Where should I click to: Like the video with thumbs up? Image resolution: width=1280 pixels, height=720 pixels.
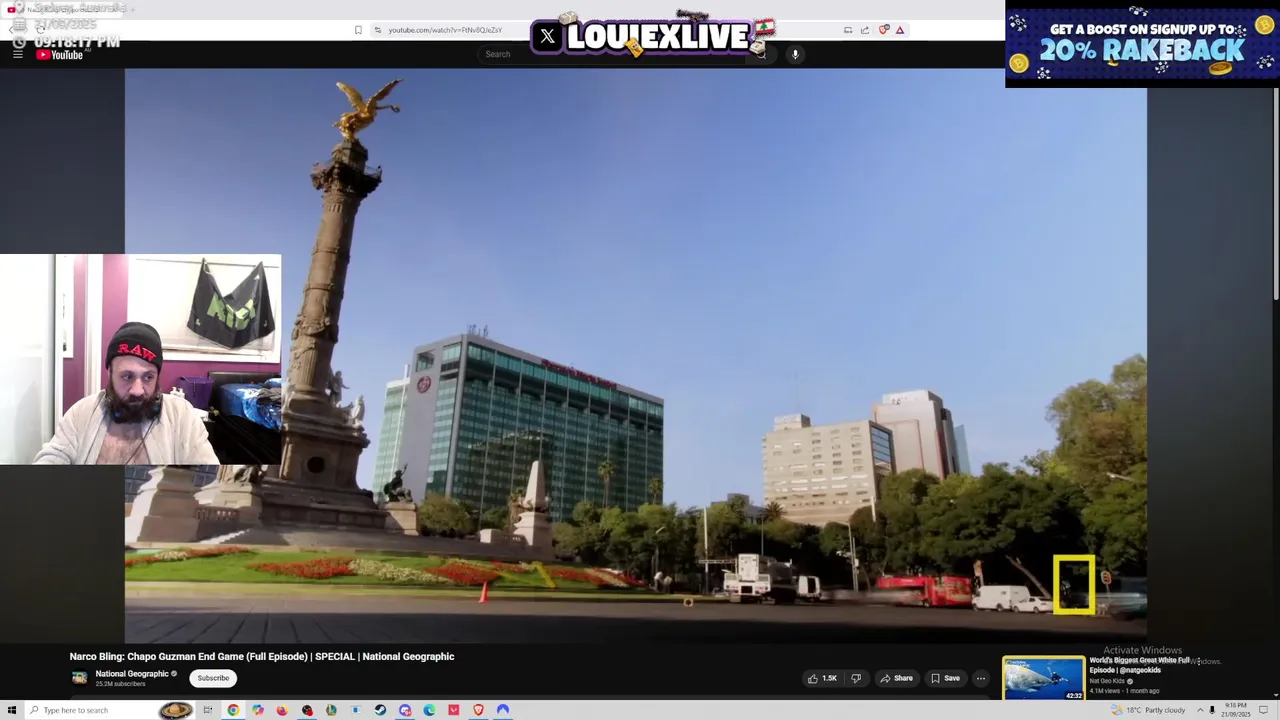pyautogui.click(x=822, y=678)
